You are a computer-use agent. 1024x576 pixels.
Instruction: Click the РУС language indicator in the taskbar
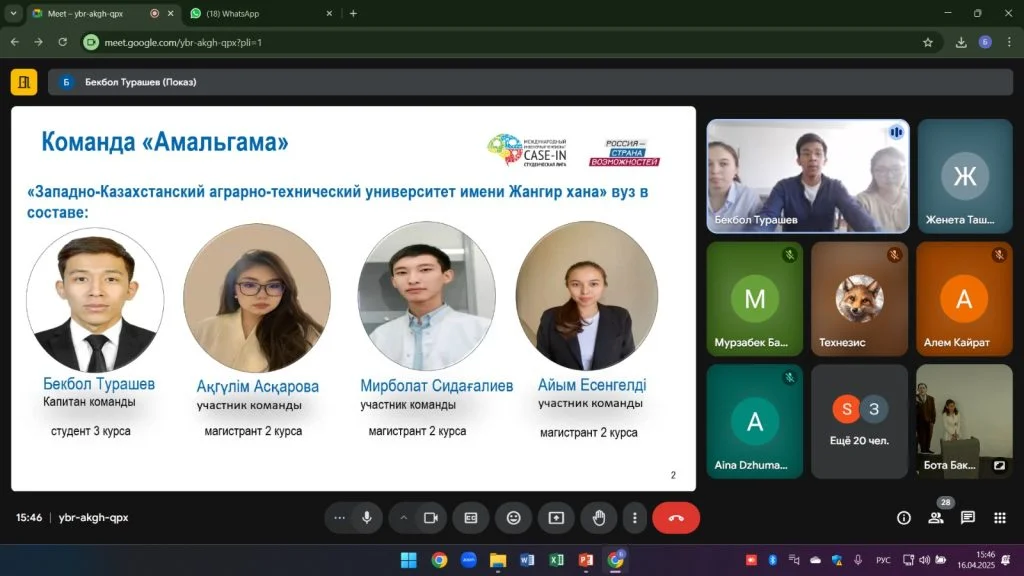[x=883, y=560]
